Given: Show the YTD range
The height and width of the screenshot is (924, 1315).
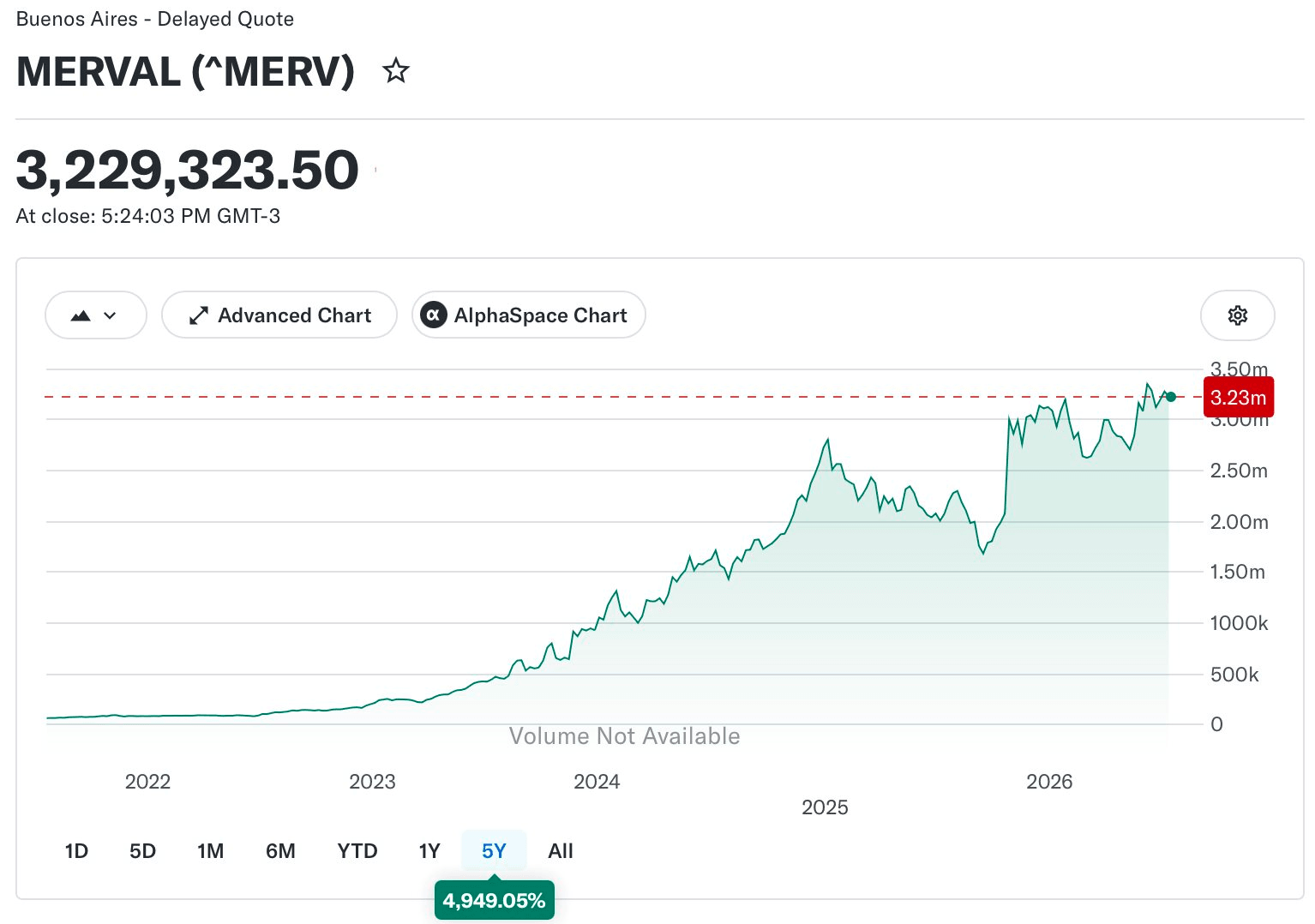Looking at the screenshot, I should click(x=357, y=851).
